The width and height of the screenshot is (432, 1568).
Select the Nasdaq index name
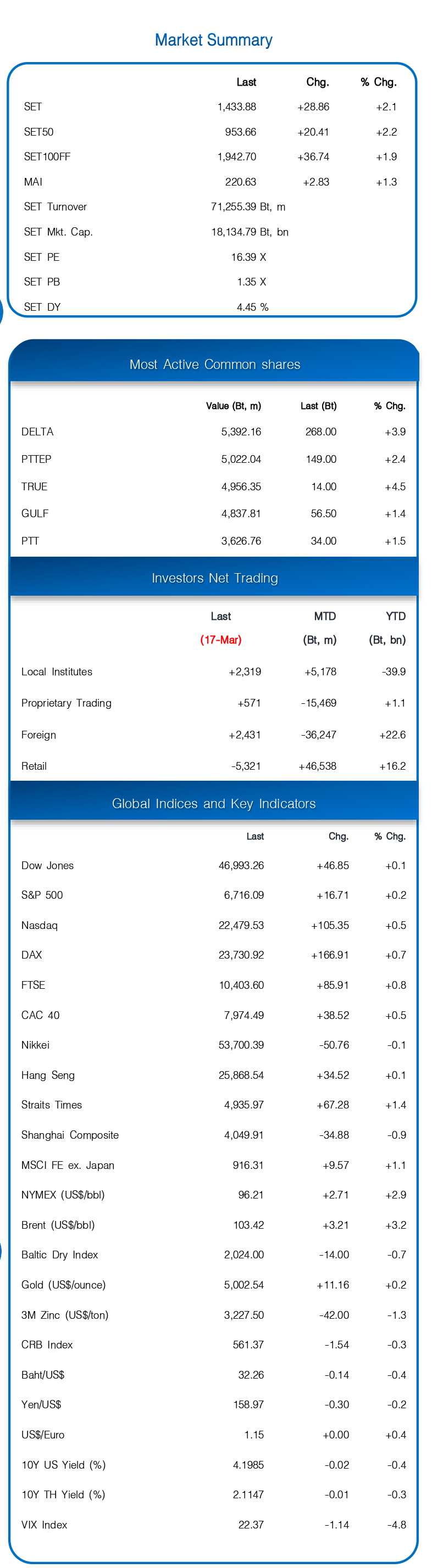(39, 925)
